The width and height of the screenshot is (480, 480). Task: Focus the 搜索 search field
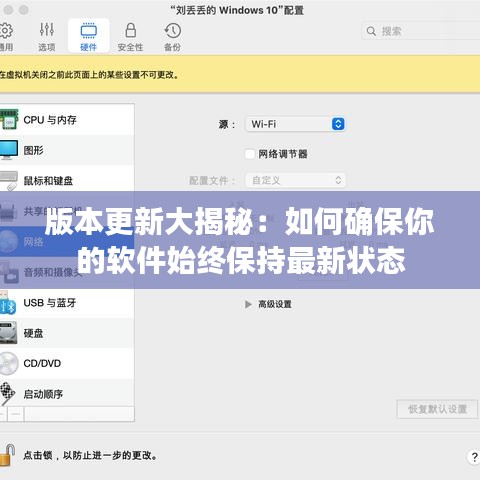[421, 31]
